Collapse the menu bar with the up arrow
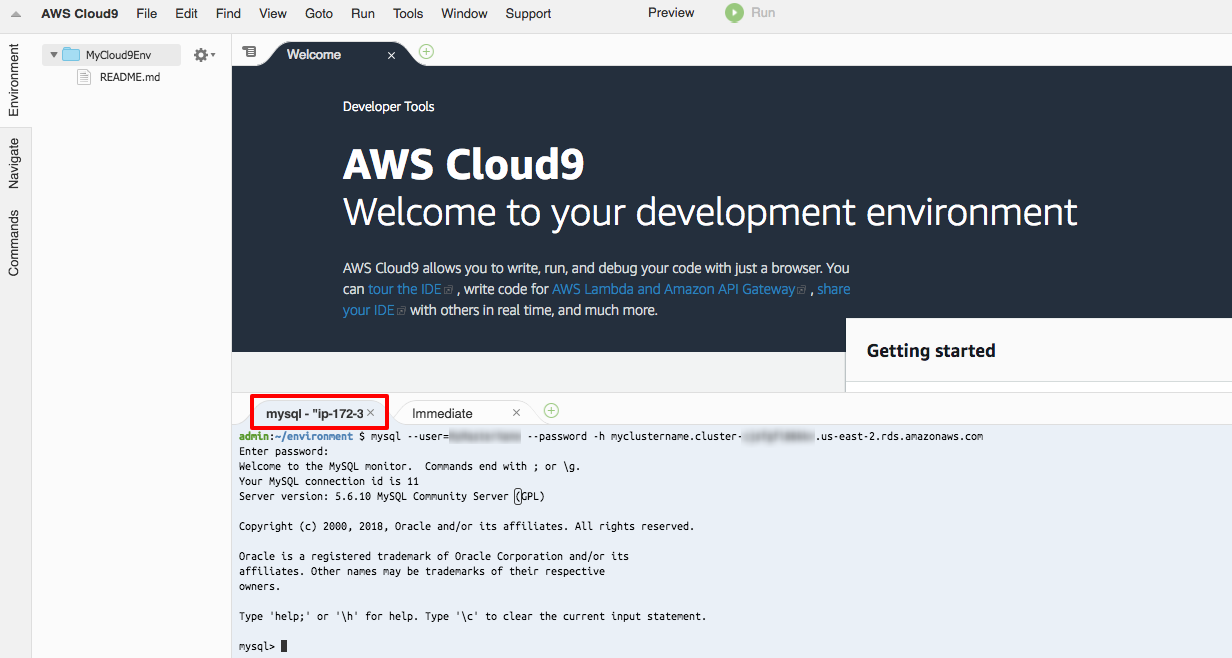The height and width of the screenshot is (658, 1232). [16, 14]
